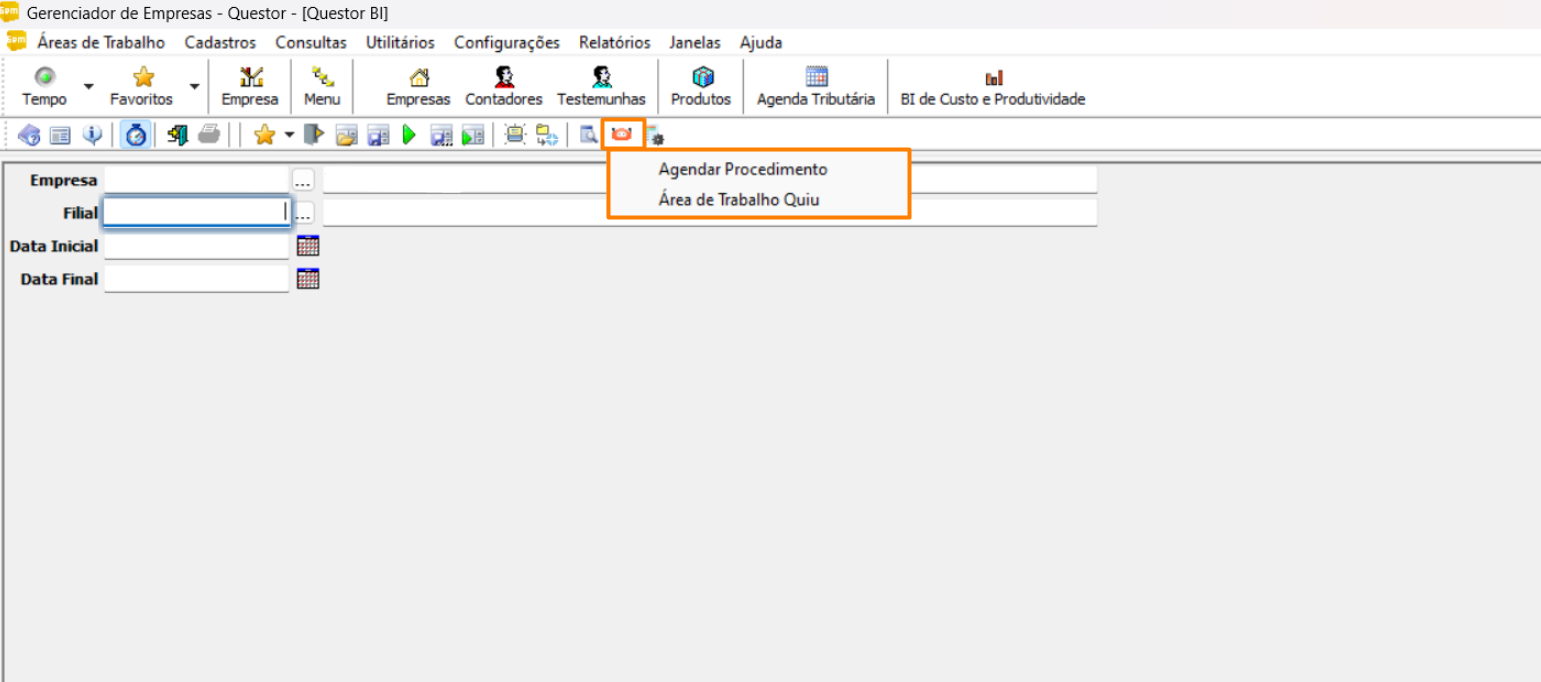Image resolution: width=1541 pixels, height=682 pixels.
Task: Choose Área de Trabalho Quiu option
Action: [x=738, y=200]
